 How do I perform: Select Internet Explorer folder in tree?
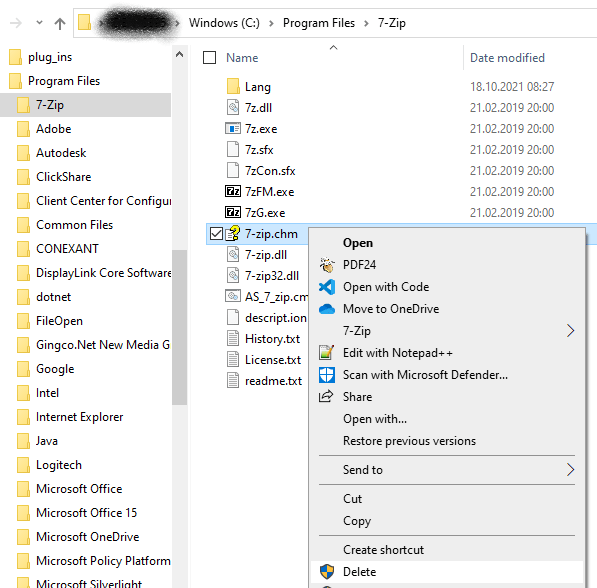[x=80, y=417]
